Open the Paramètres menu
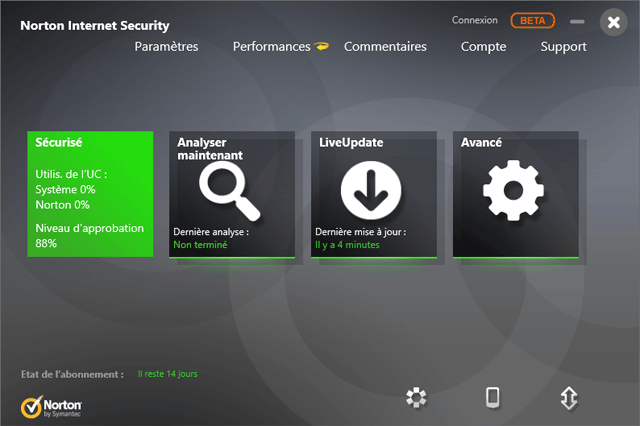 tap(166, 47)
